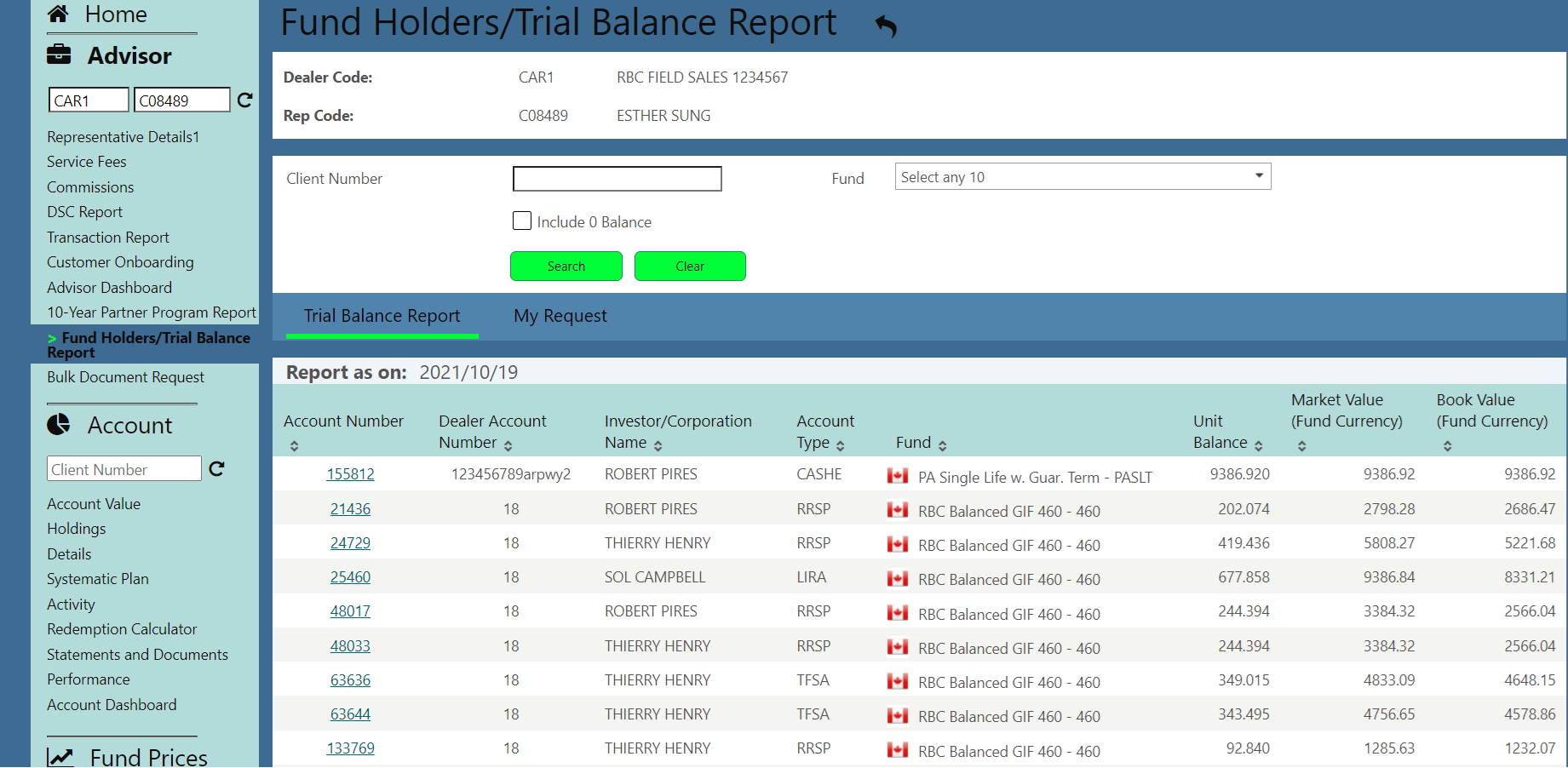The height and width of the screenshot is (768, 1568).
Task: Sort by Fund column
Action: [x=942, y=445]
